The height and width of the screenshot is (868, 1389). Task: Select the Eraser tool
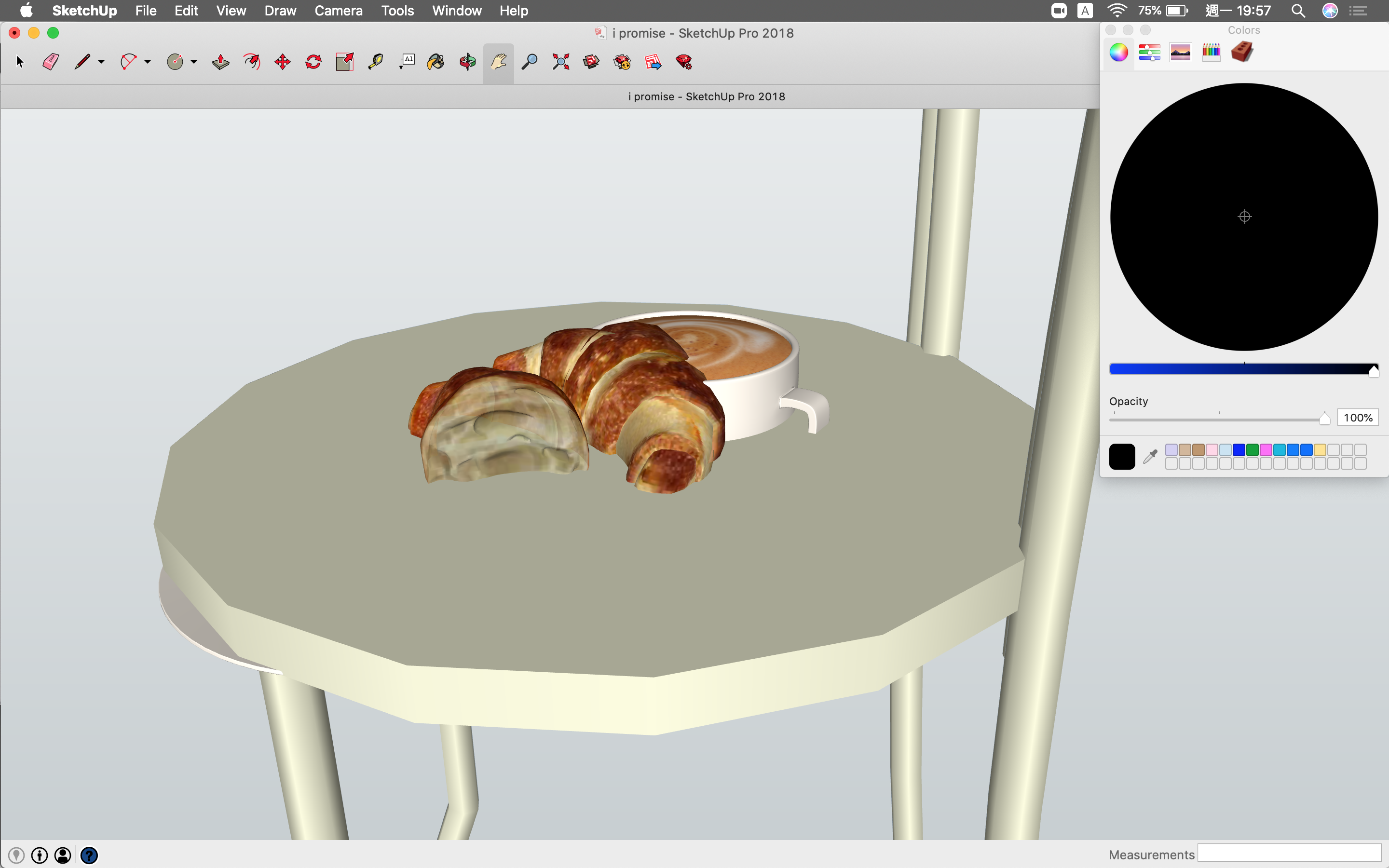[51, 62]
